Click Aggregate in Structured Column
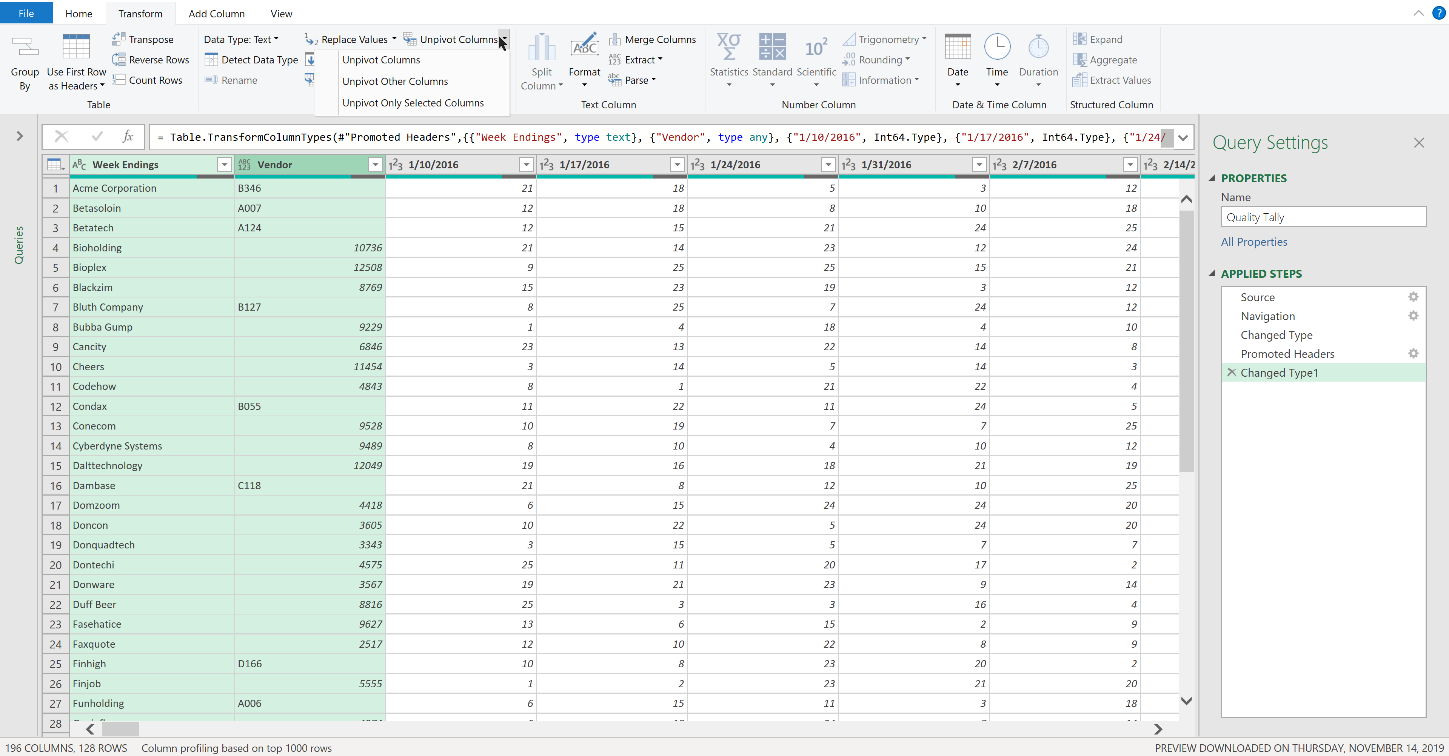Image resolution: width=1449 pixels, height=756 pixels. tap(1104, 60)
